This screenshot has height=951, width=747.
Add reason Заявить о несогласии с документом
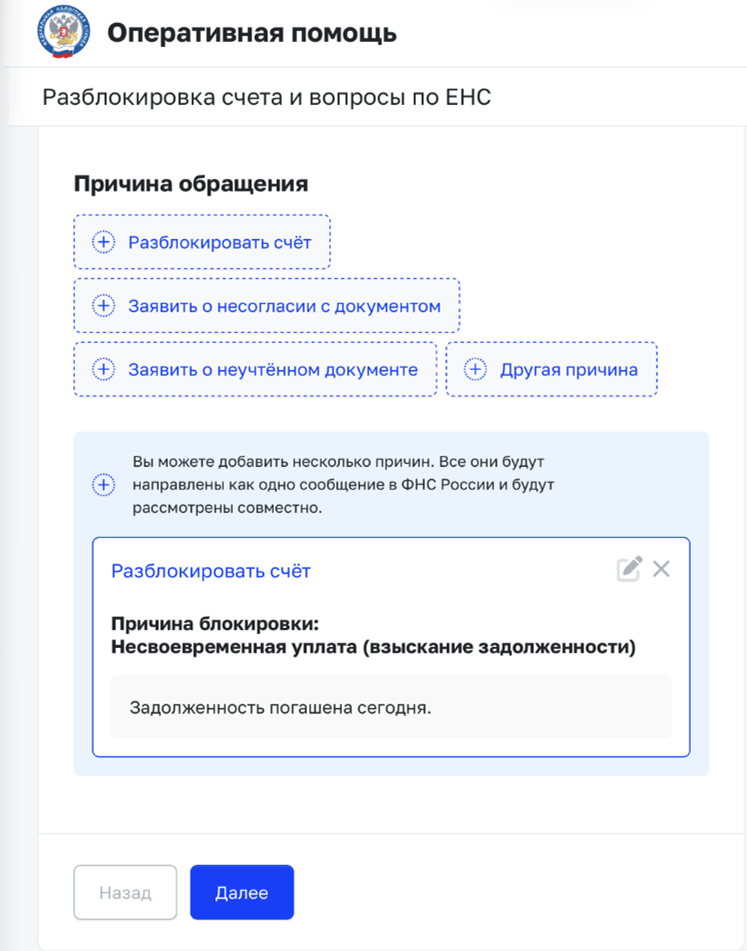267,306
